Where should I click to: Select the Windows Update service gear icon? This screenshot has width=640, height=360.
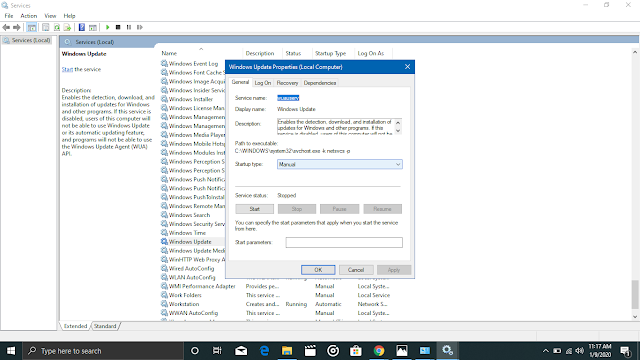click(164, 242)
